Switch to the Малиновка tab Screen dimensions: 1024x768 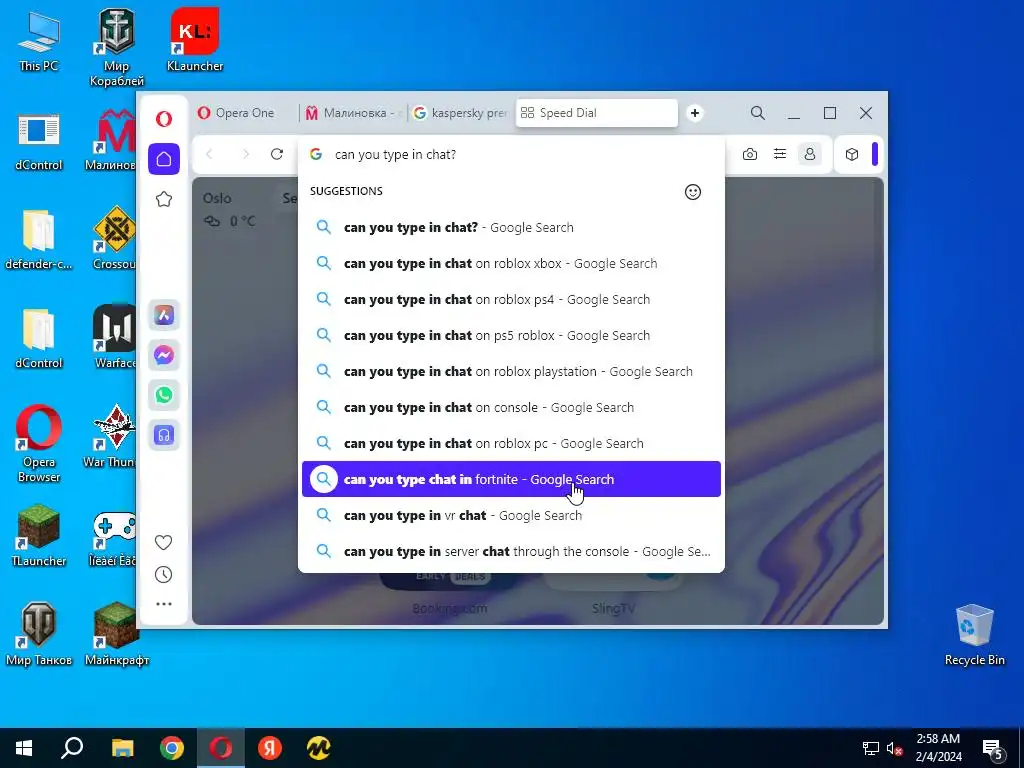coord(353,113)
